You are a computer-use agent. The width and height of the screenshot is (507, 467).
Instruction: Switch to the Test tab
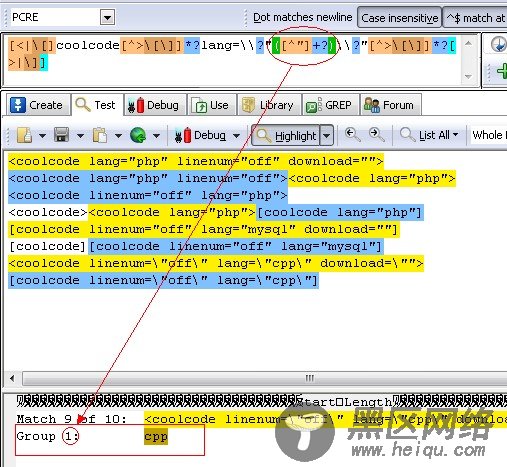coord(97,105)
